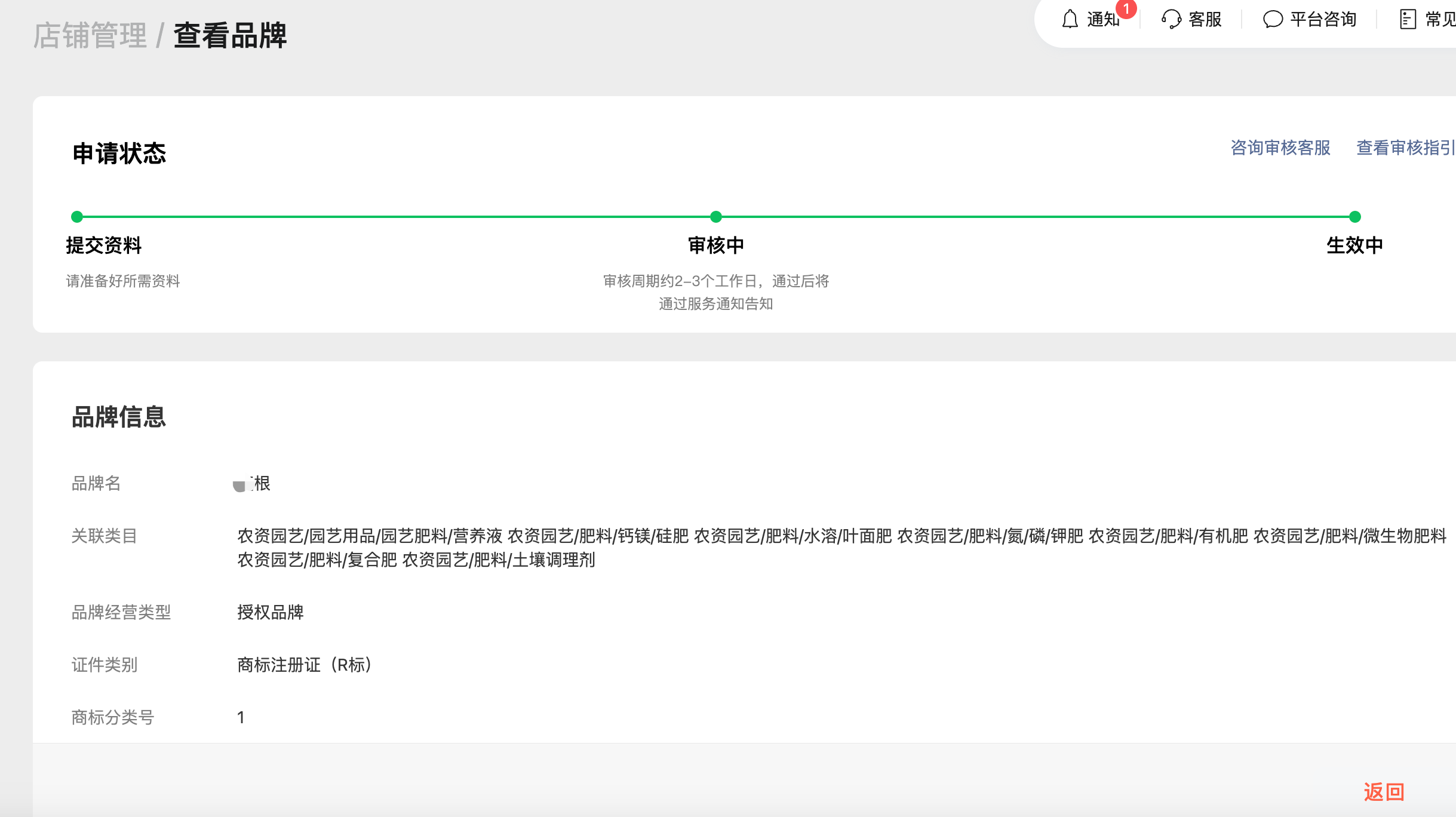Click the 提交资料 progress step dot
Image resolution: width=1456 pixels, height=817 pixels.
coord(76,217)
